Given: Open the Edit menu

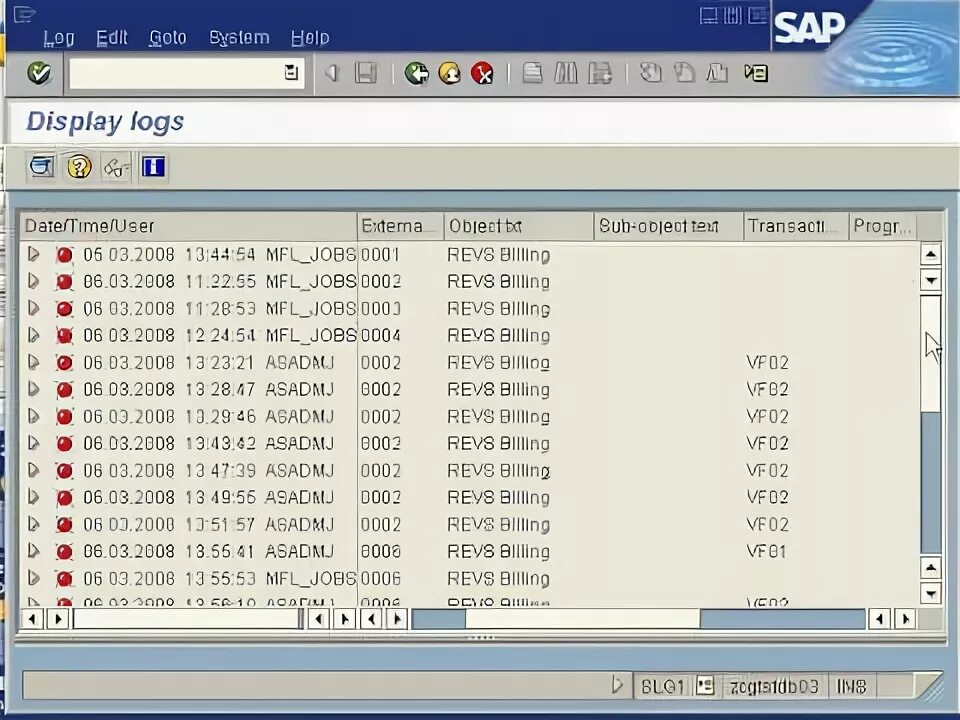Looking at the screenshot, I should point(112,38).
